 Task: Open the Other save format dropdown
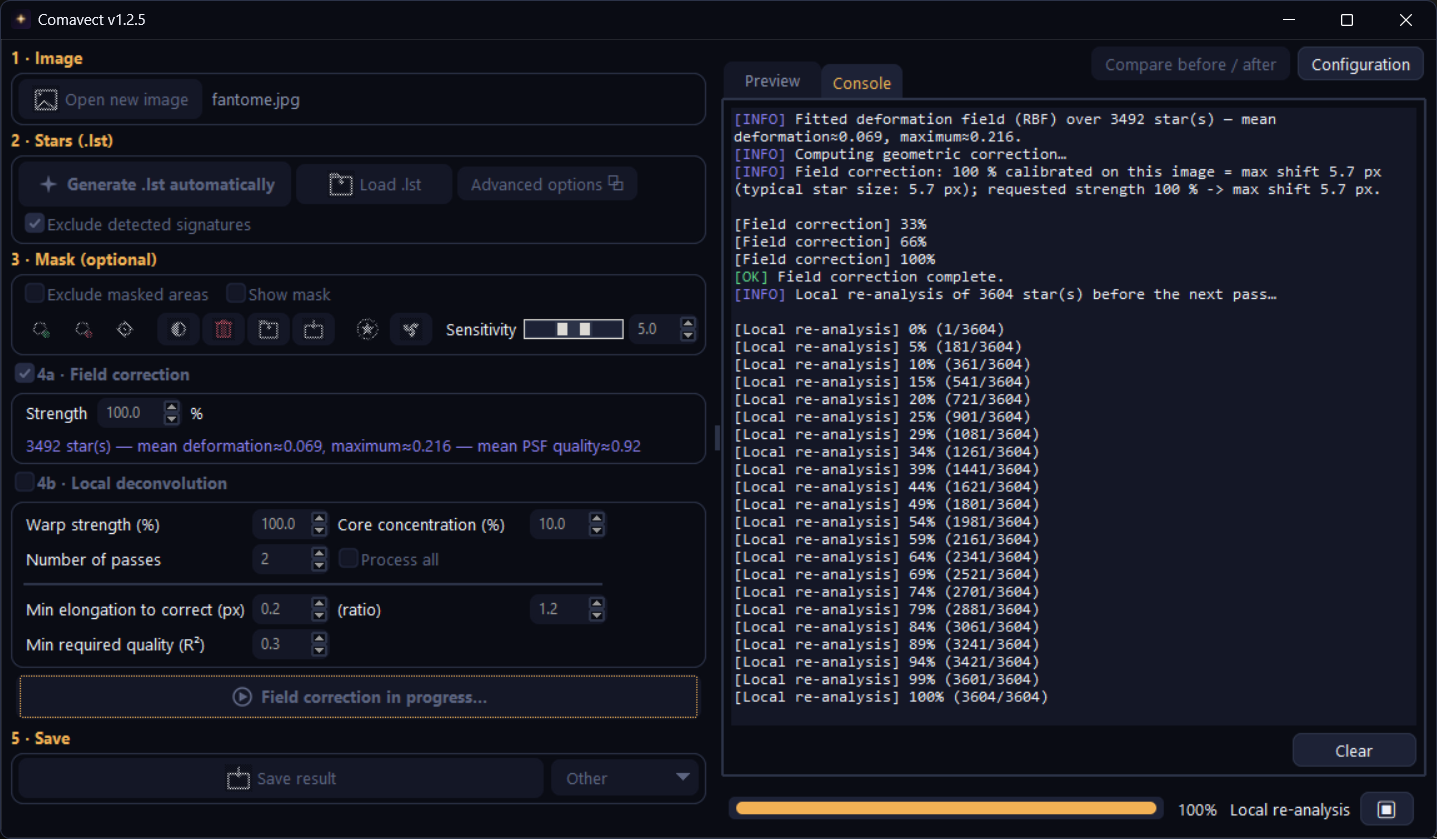coord(625,778)
